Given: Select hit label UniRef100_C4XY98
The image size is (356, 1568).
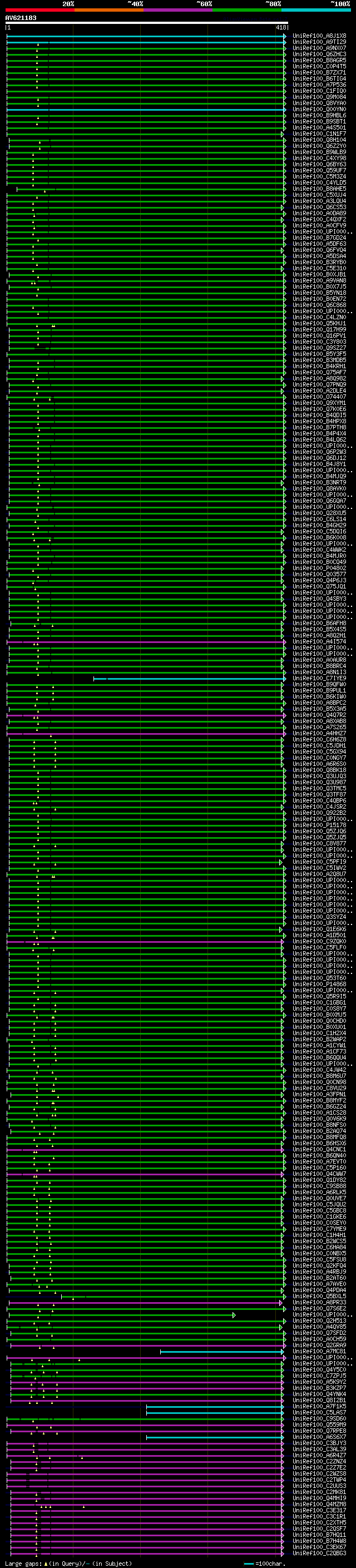Looking at the screenshot, I should (x=319, y=159).
